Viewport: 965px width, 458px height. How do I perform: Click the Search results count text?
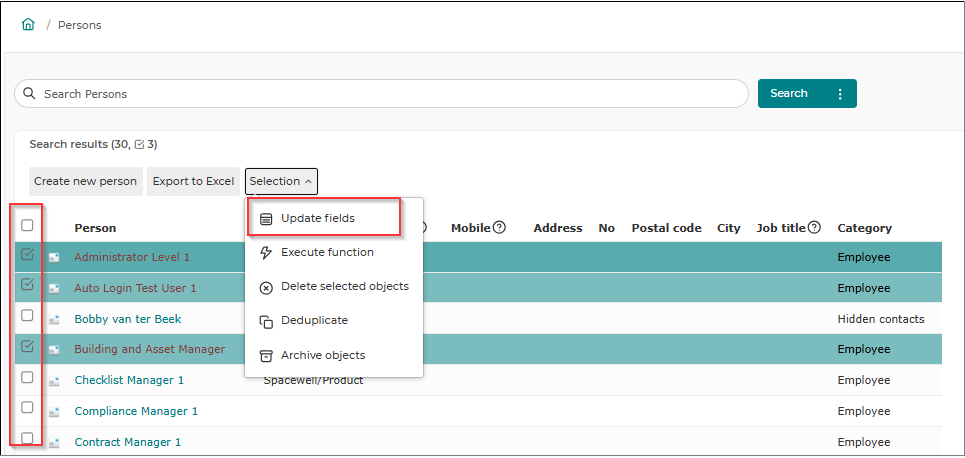point(94,145)
